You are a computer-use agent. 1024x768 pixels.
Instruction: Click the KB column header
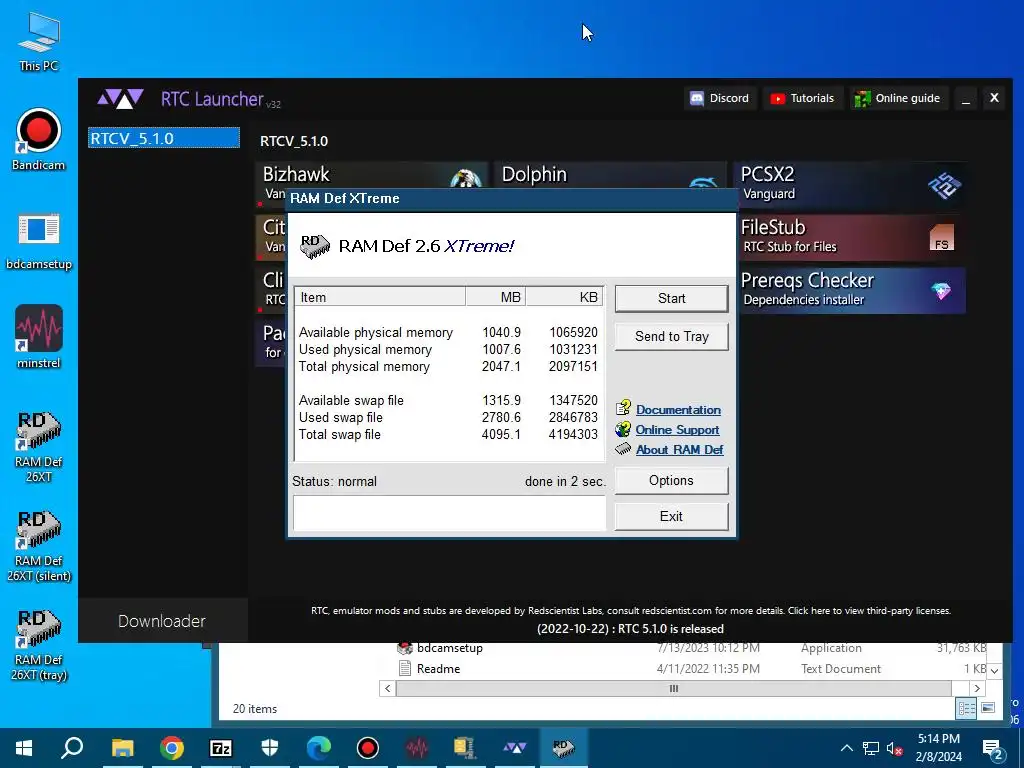click(x=564, y=297)
